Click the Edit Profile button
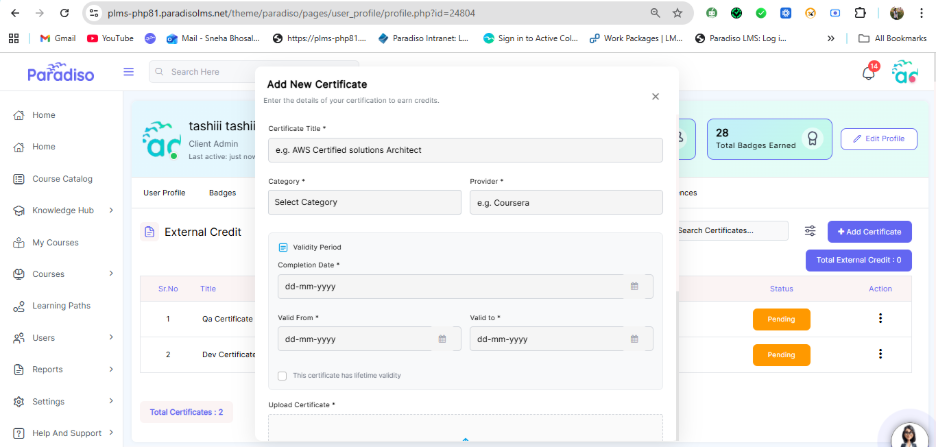Image resolution: width=936 pixels, height=447 pixels. tap(878, 139)
